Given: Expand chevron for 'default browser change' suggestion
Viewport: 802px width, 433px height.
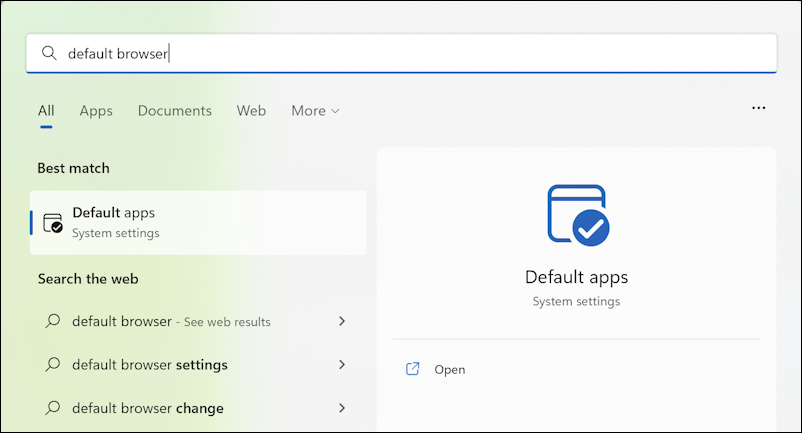Looking at the screenshot, I should [x=342, y=408].
